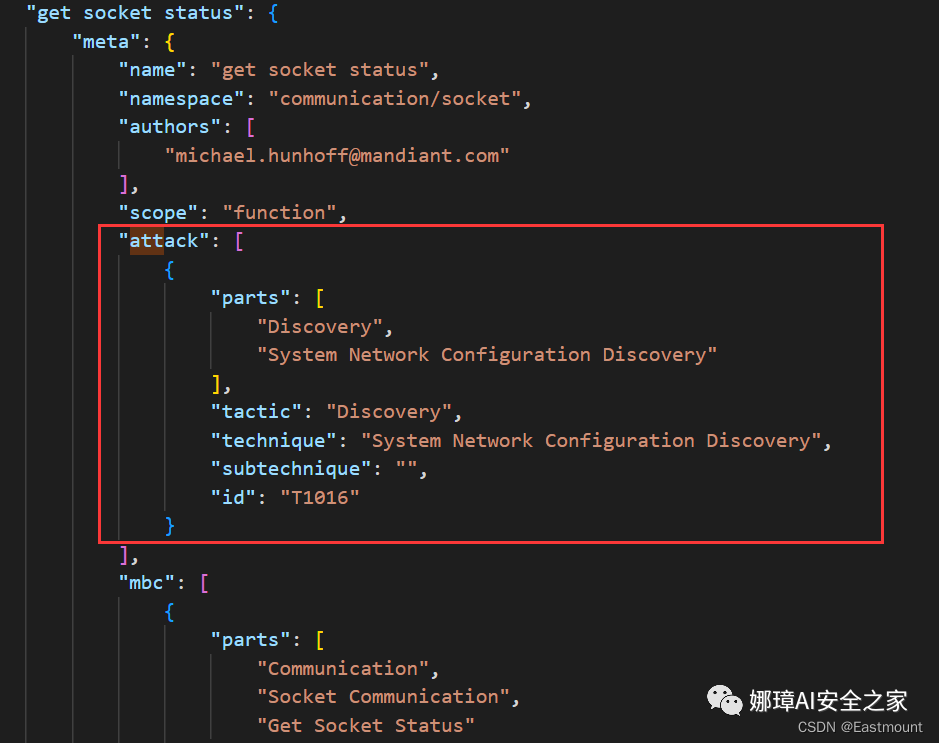Click the "mbc" key
Screen dimensions: 939x743
(146, 583)
